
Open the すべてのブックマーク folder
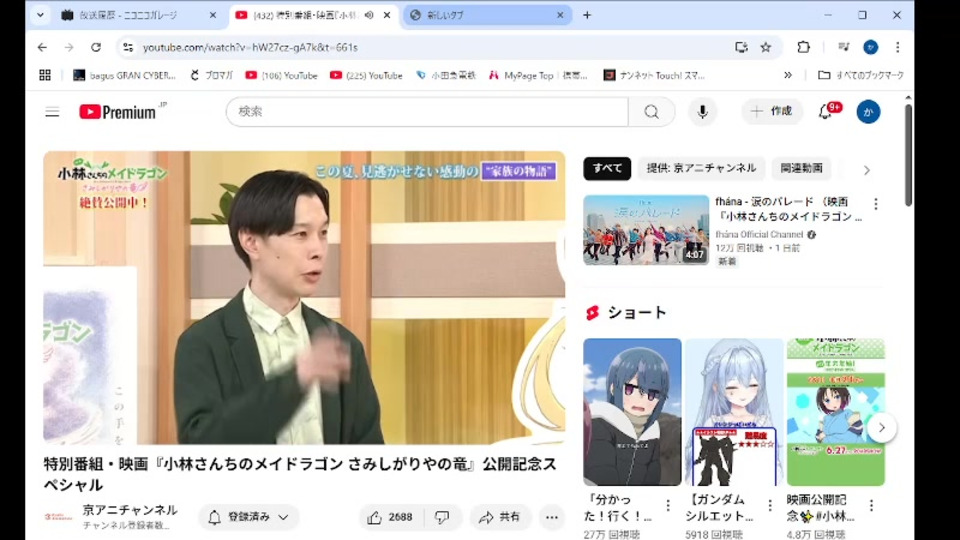tap(861, 75)
